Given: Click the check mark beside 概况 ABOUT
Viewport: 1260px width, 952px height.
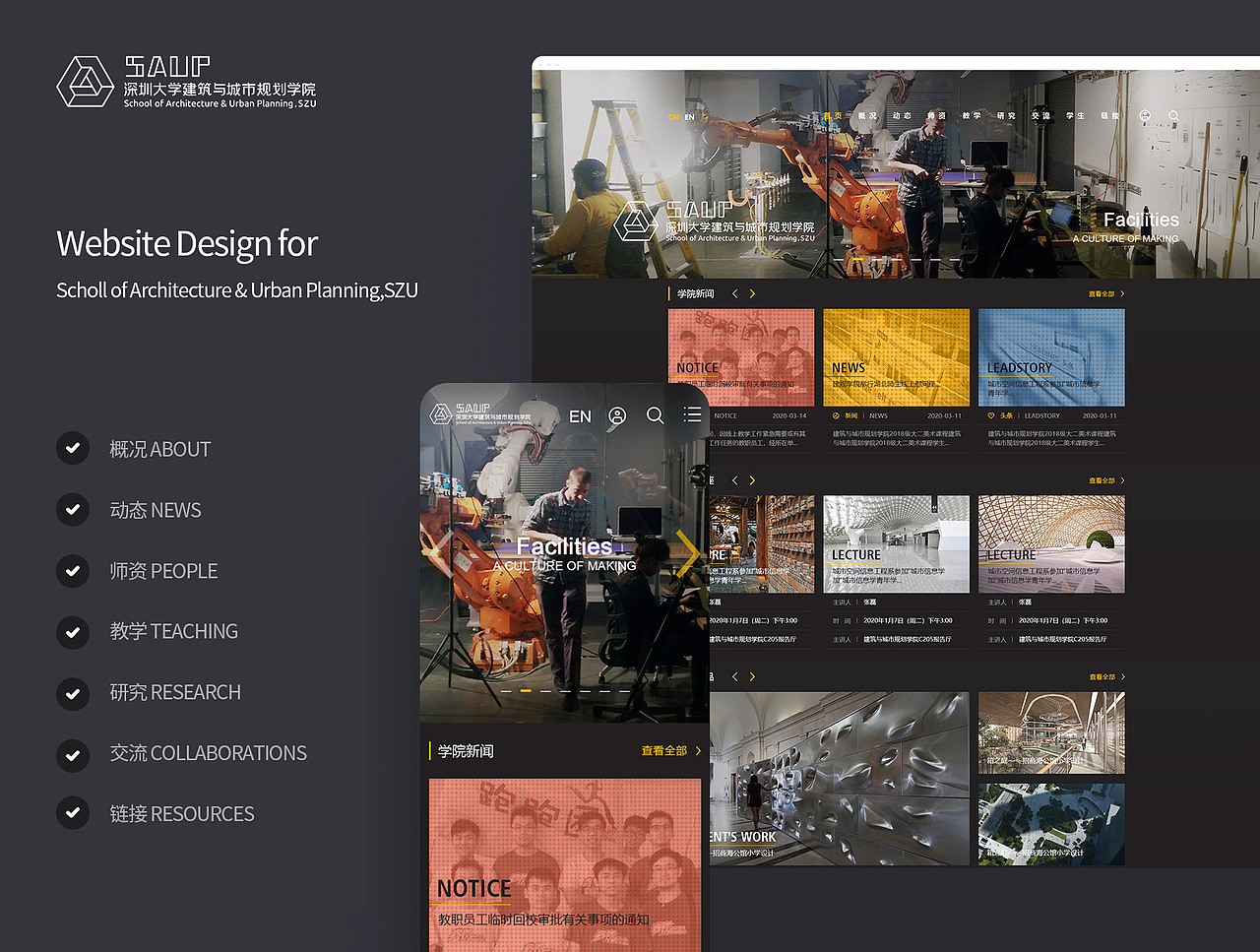Looking at the screenshot, I should [x=73, y=449].
